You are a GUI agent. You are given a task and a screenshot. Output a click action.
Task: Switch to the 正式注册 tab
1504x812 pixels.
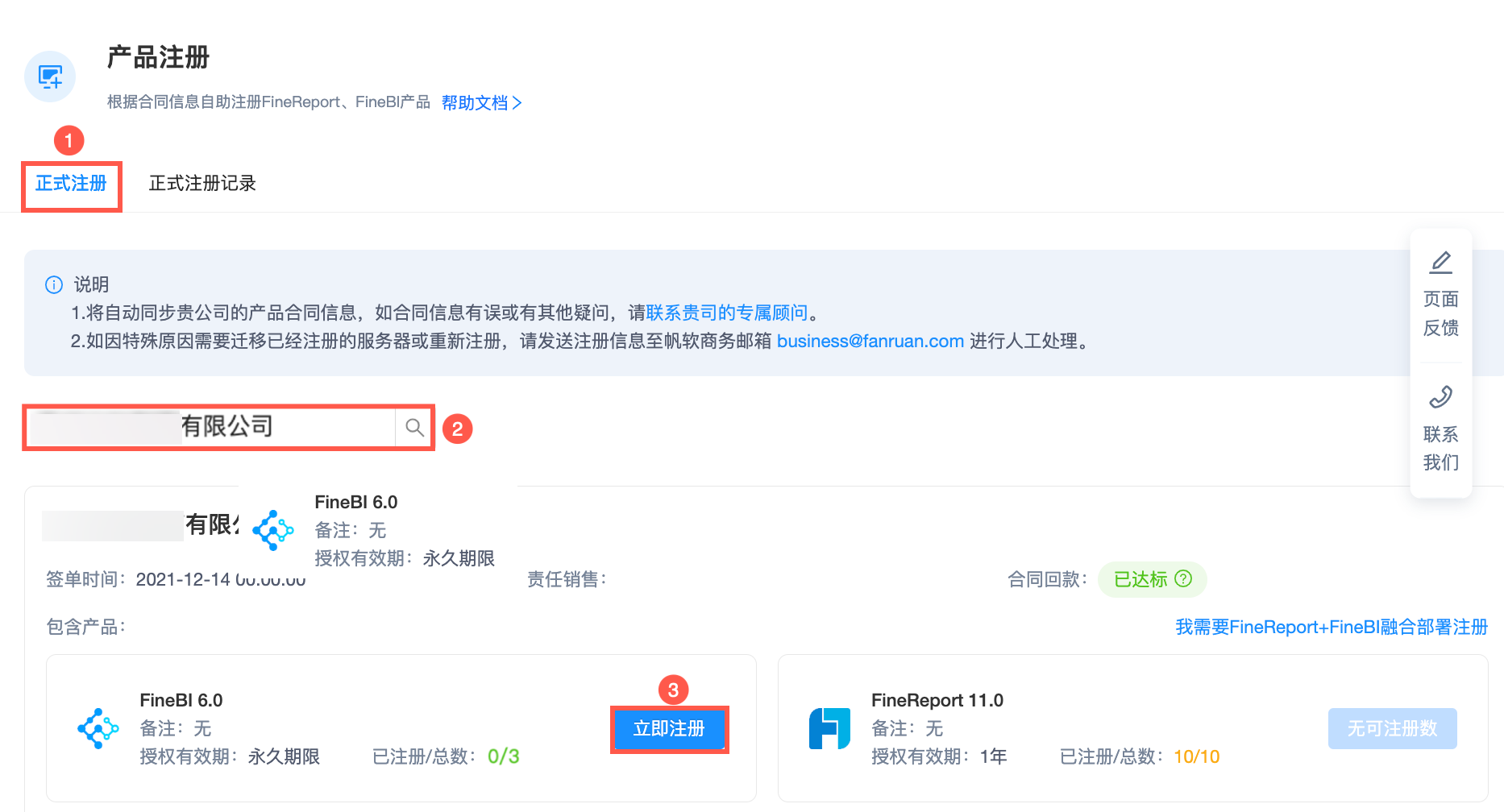pyautogui.click(x=71, y=184)
